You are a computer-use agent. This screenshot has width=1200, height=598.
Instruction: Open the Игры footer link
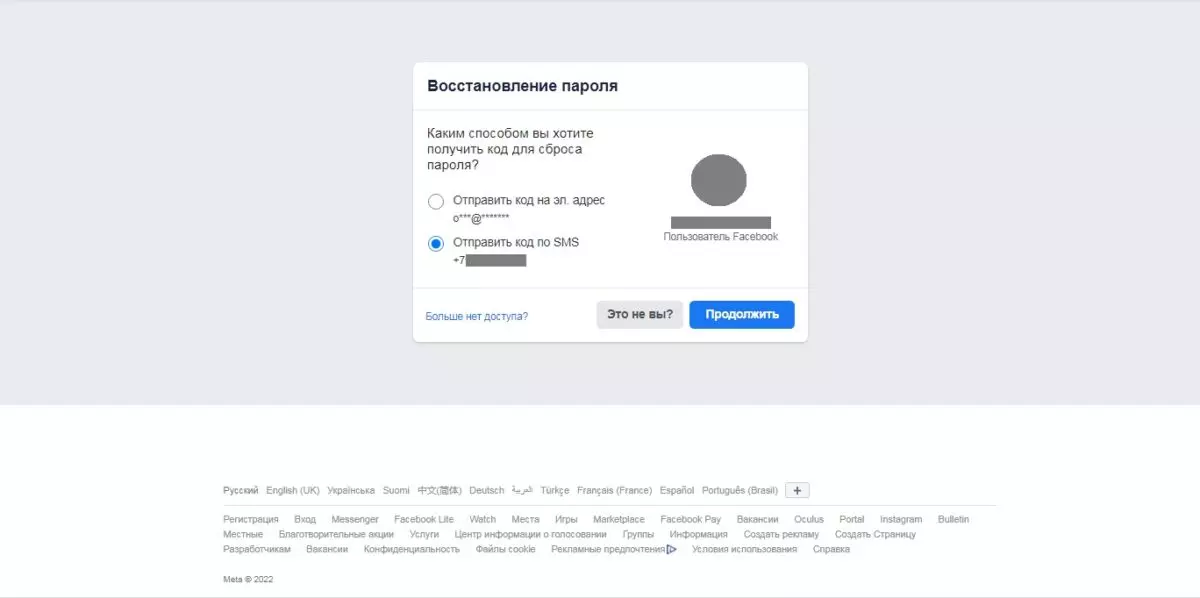pyautogui.click(x=566, y=519)
